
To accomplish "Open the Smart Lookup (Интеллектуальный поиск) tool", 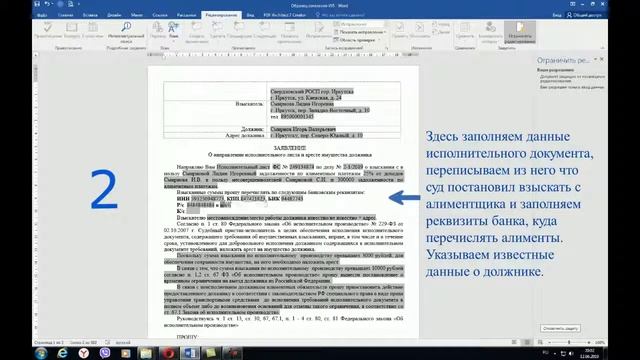I will point(126,31).
